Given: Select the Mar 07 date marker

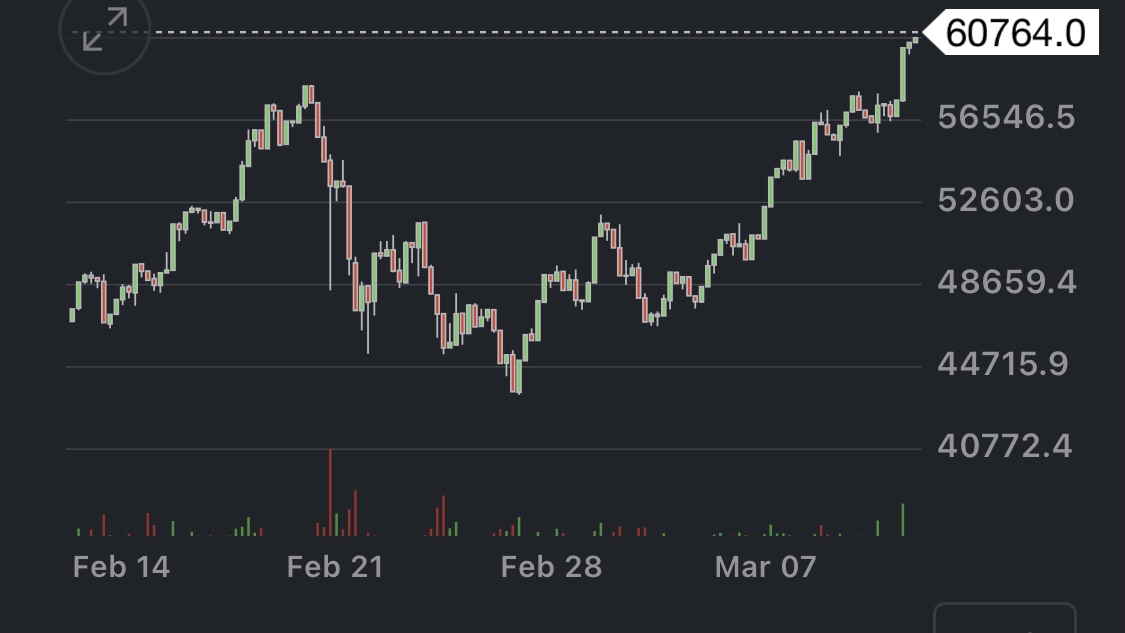Looking at the screenshot, I should (765, 567).
